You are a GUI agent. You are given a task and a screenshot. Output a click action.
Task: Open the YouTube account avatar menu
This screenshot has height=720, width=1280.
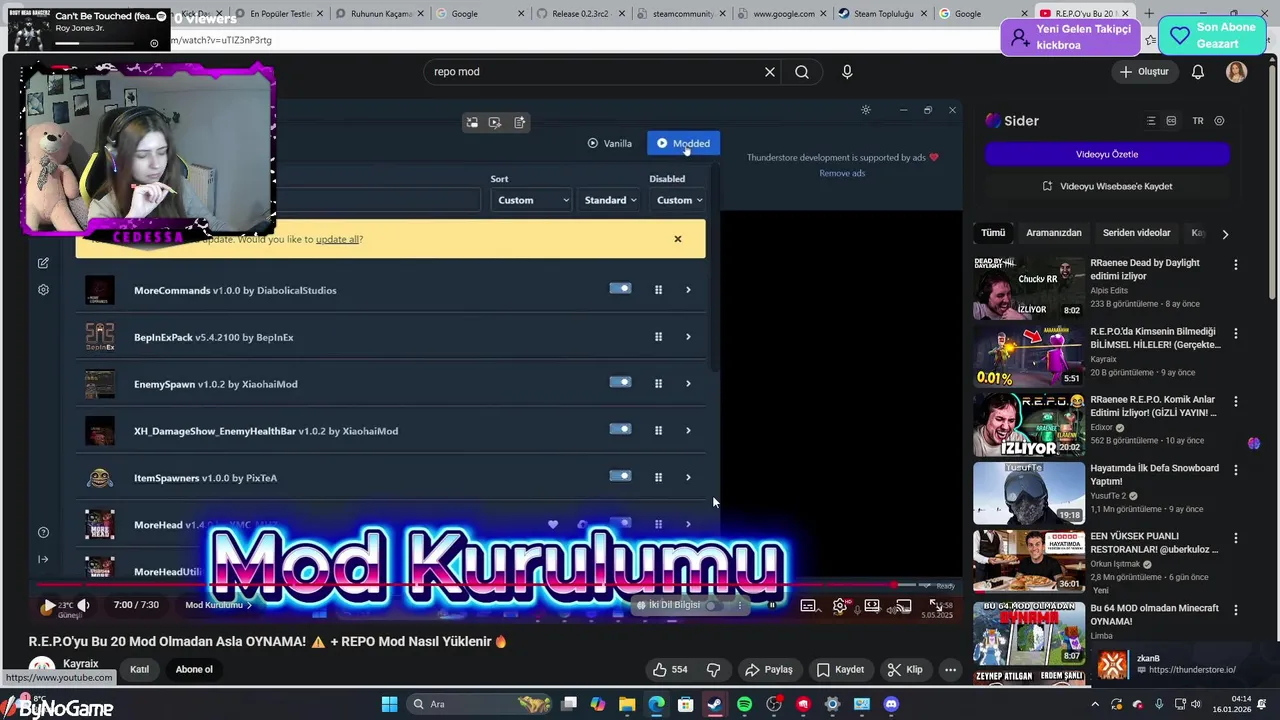click(1237, 72)
